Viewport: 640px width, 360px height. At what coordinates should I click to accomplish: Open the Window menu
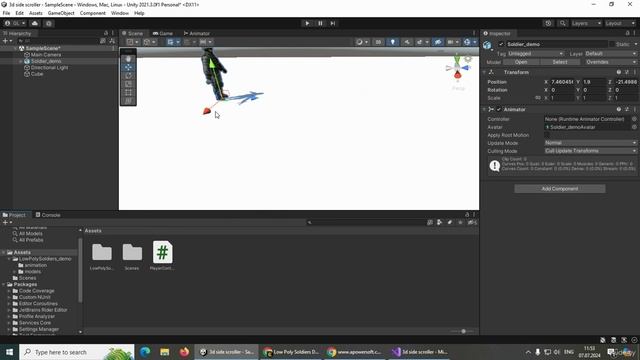120,13
